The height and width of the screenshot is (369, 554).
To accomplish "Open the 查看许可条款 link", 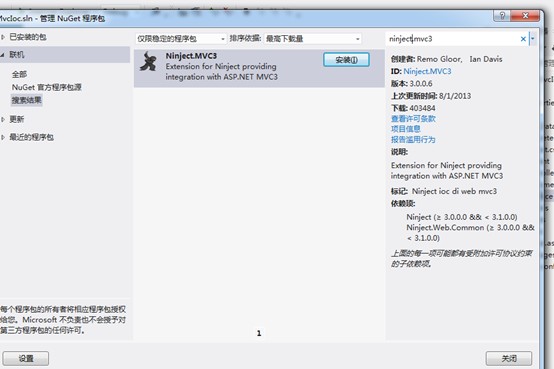I will pos(413,119).
